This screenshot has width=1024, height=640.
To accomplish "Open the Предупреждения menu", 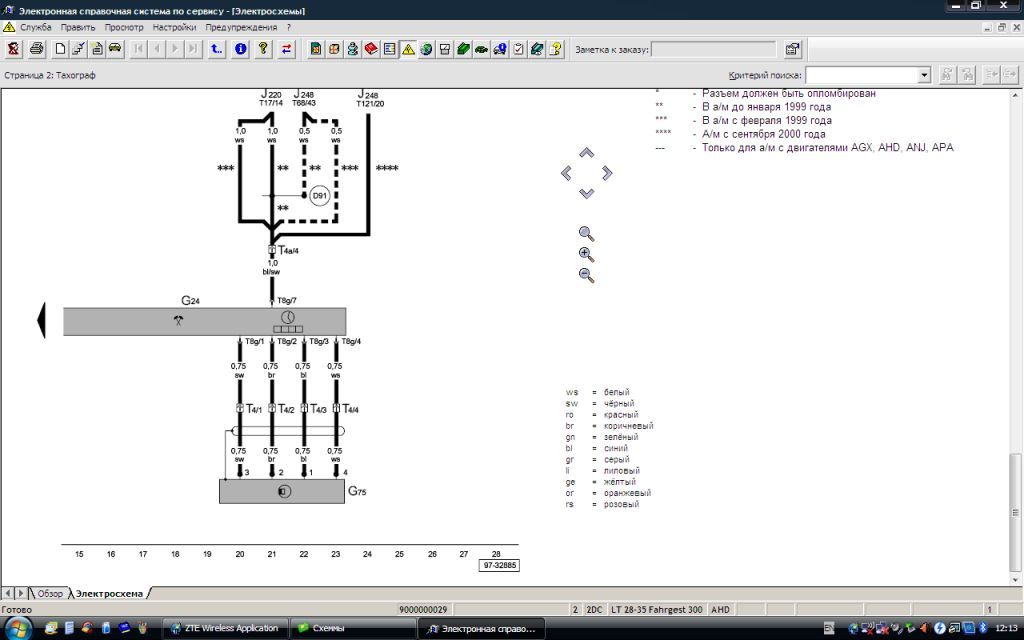I will tap(241, 27).
